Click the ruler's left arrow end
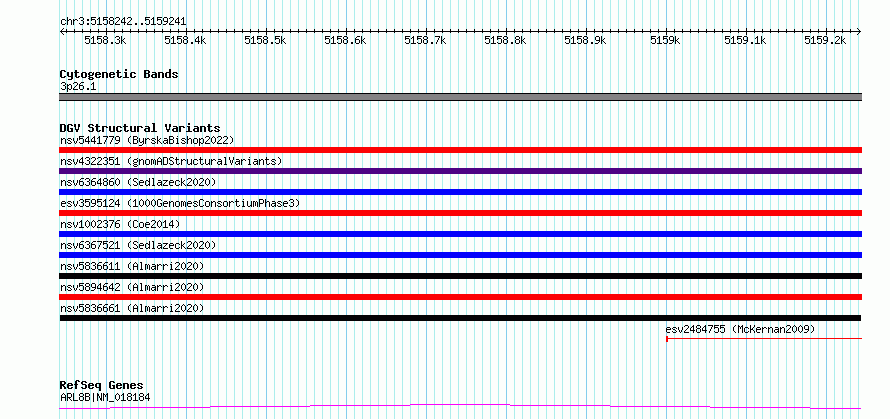The height and width of the screenshot is (419, 890). pyautogui.click(x=62, y=32)
